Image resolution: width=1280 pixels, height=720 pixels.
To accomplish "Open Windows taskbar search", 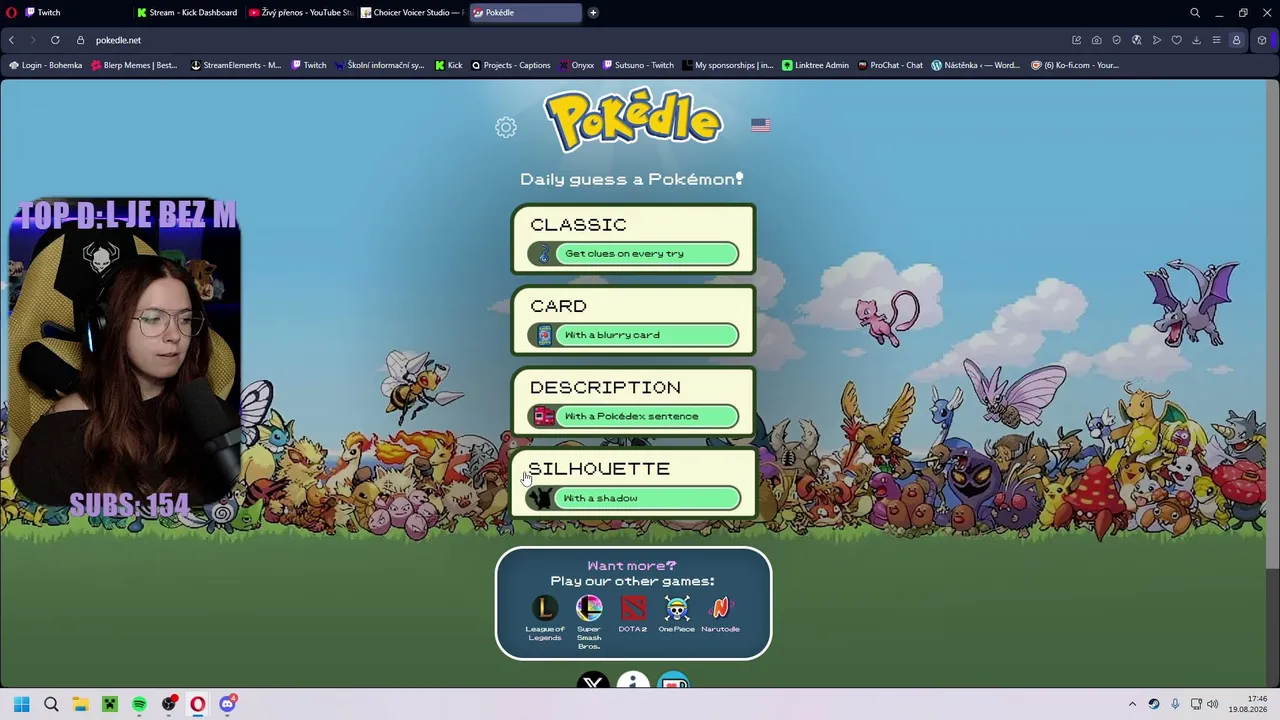I will click(51, 704).
